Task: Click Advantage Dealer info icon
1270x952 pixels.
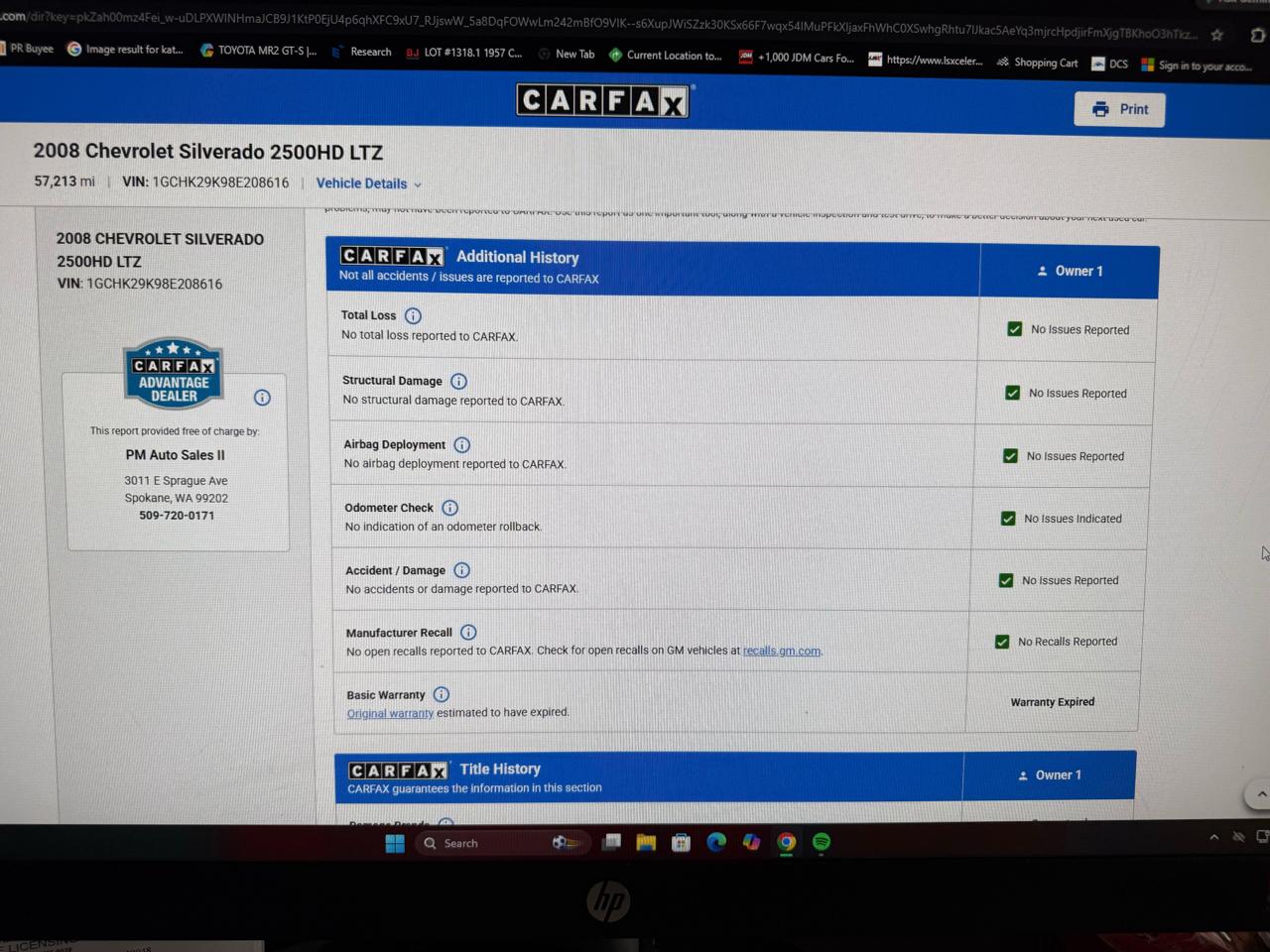Action: click(262, 398)
